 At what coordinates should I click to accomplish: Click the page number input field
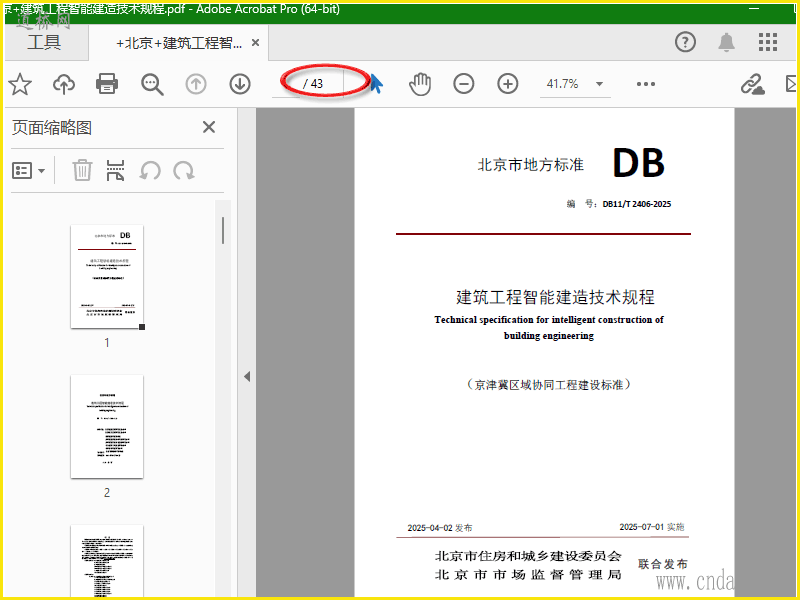click(287, 84)
